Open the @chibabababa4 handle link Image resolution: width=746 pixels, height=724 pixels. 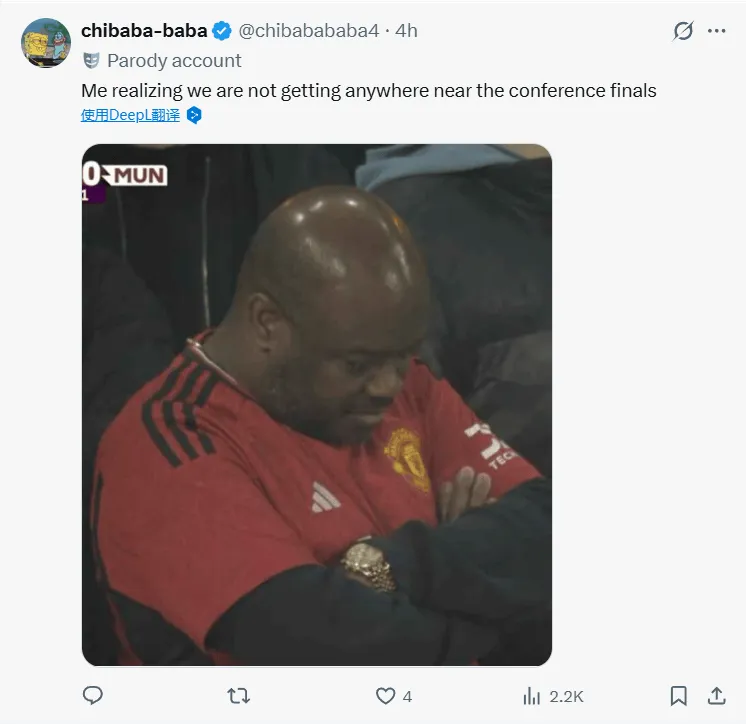[x=308, y=31]
